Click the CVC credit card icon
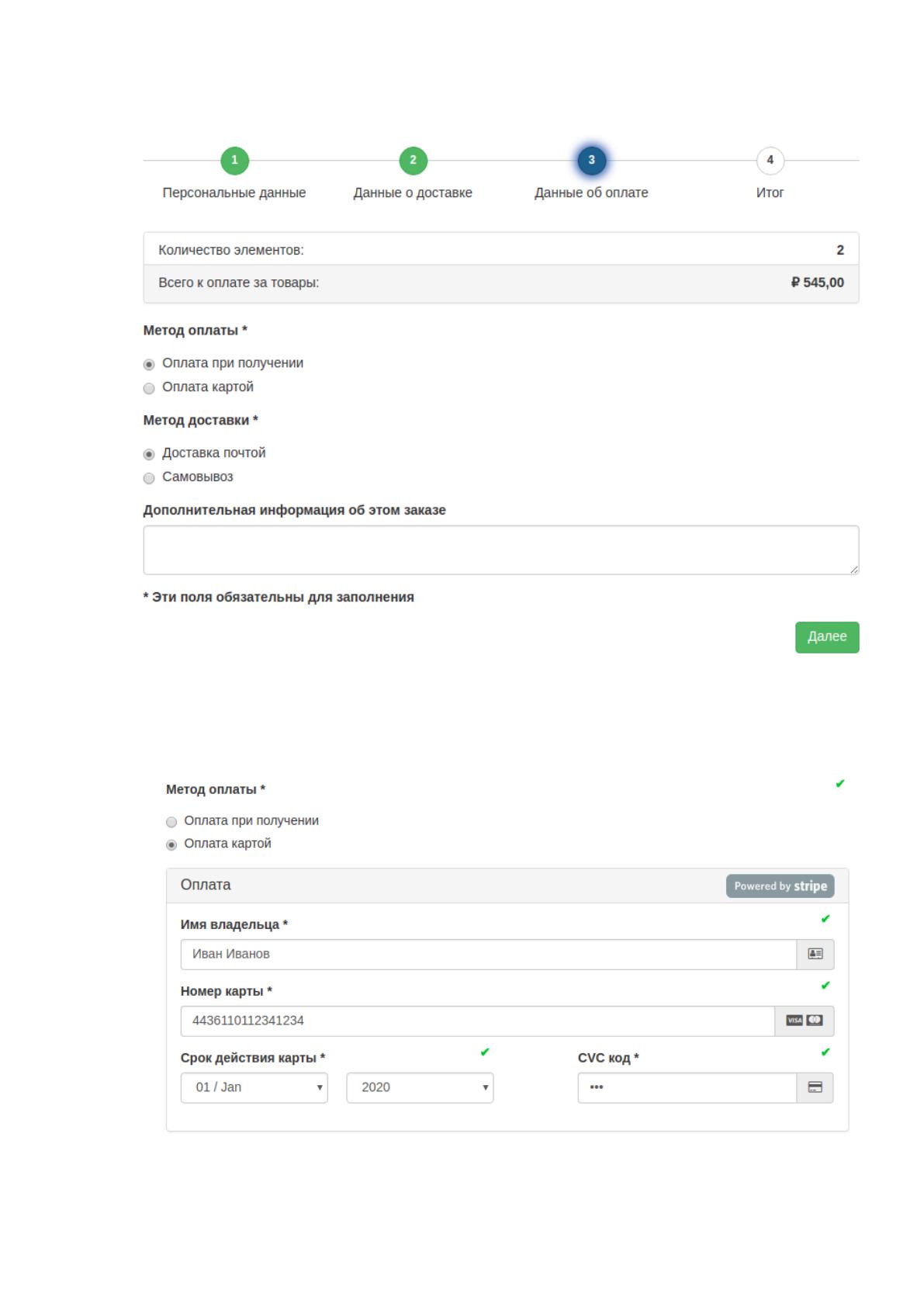924x1307 pixels. [x=815, y=1087]
